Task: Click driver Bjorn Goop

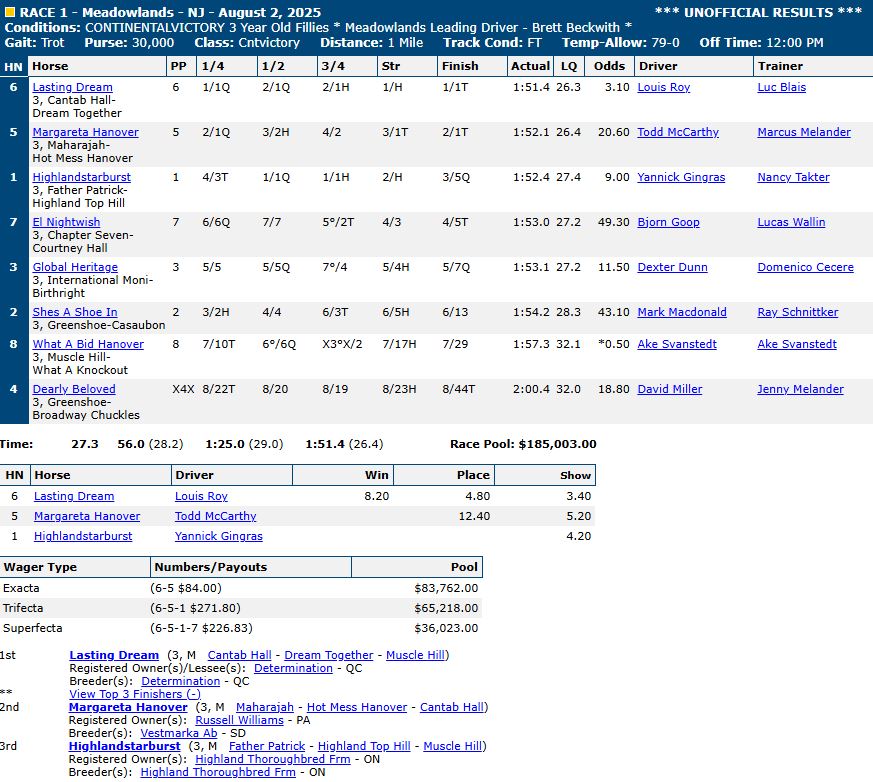Action: coord(668,223)
